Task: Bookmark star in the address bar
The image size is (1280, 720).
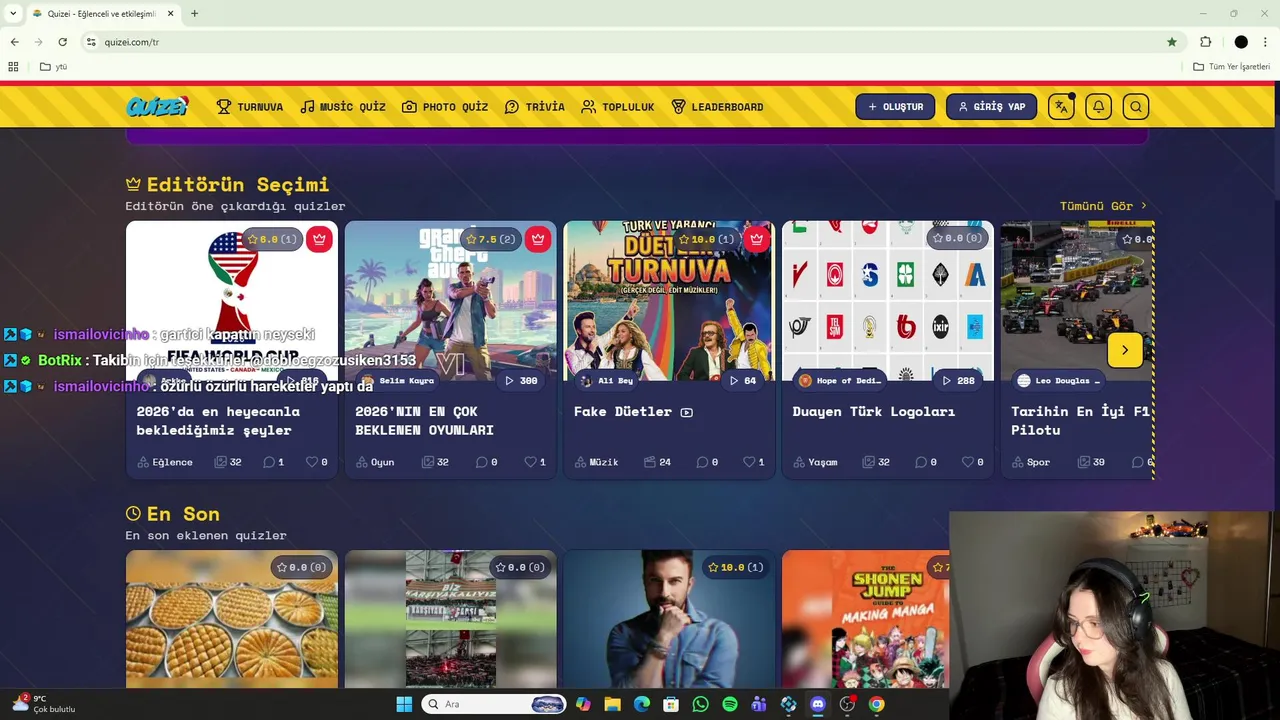Action: 1172,42
